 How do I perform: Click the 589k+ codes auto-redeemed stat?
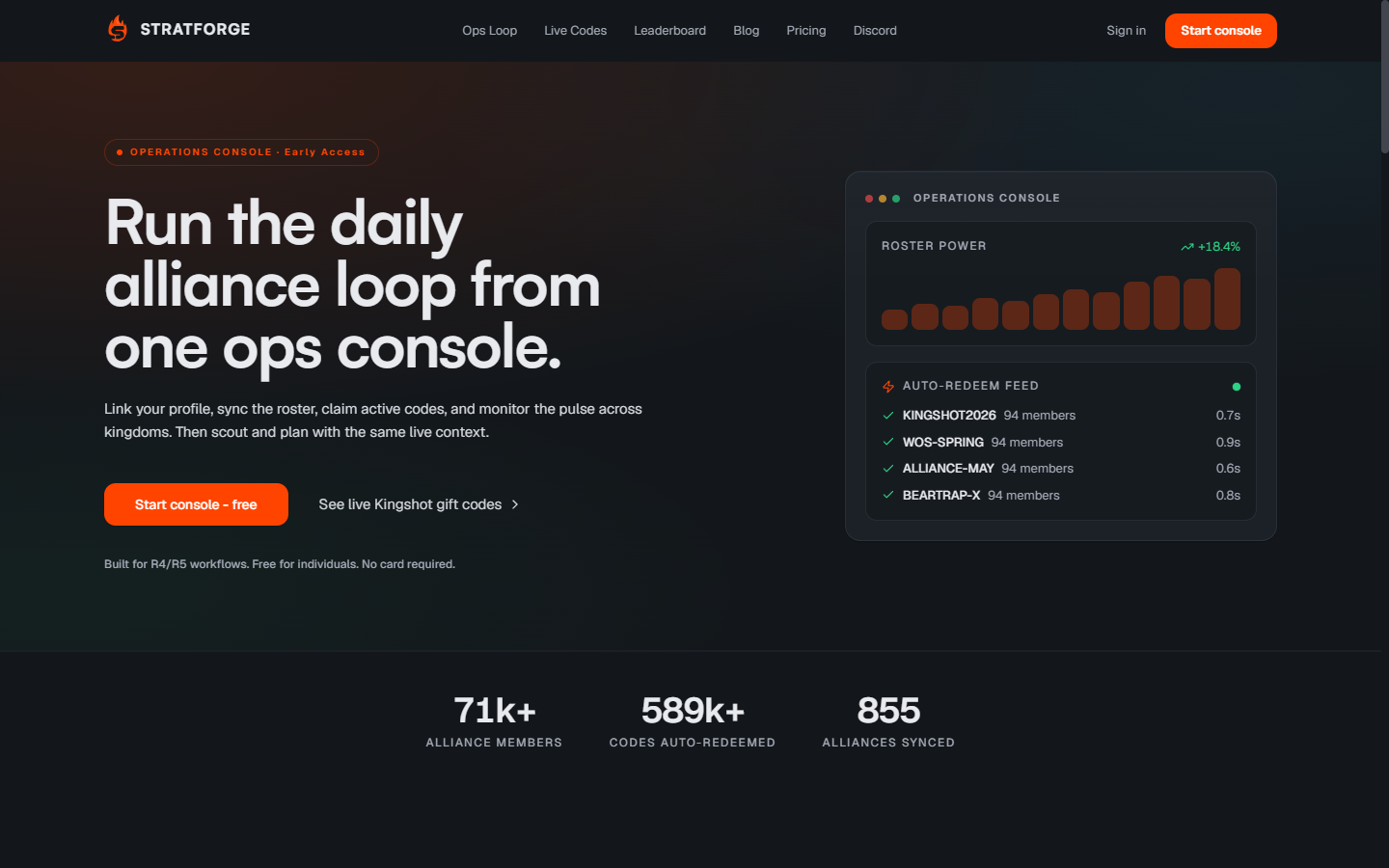[693, 721]
